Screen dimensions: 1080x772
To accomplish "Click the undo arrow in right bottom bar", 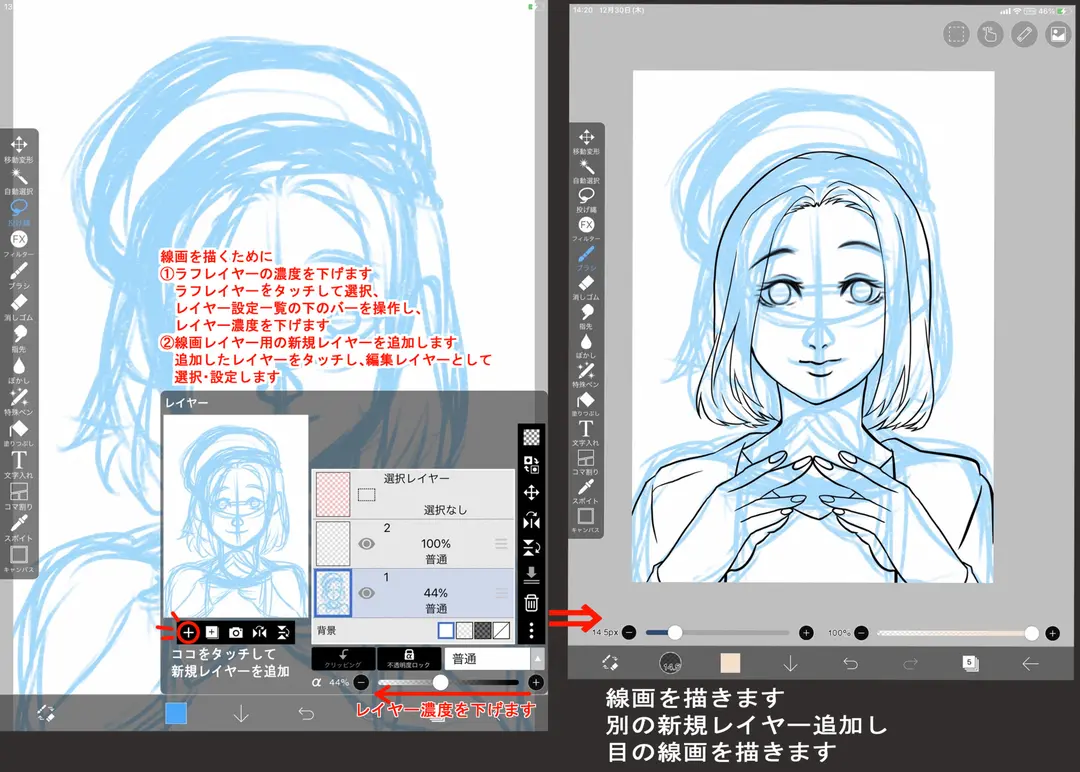I will tap(851, 664).
